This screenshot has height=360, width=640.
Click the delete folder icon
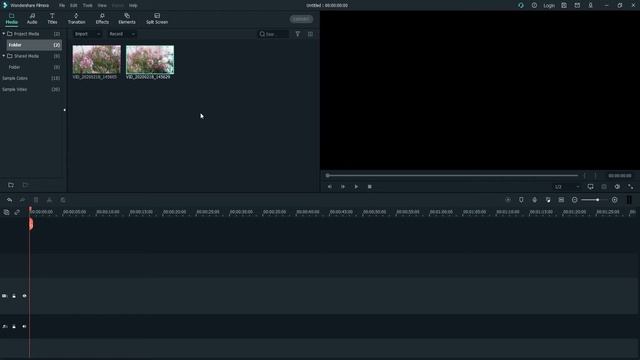coord(25,185)
